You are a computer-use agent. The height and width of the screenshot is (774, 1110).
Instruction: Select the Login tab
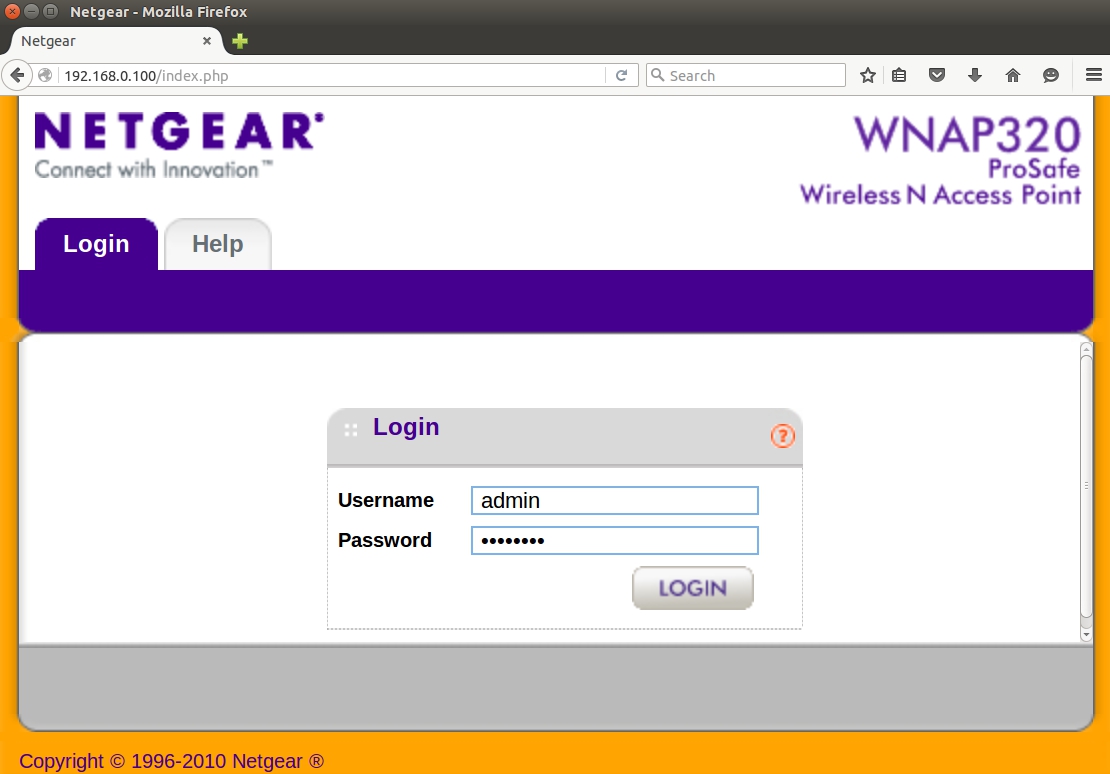(95, 243)
